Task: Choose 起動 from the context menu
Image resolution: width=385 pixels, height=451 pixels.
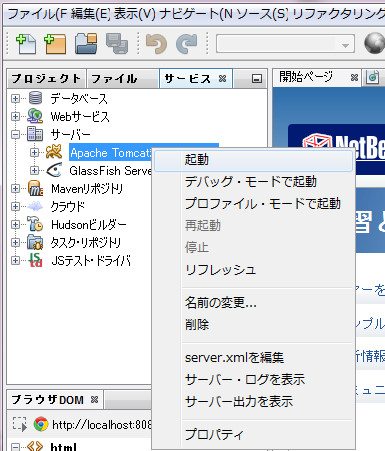Action: (253, 160)
